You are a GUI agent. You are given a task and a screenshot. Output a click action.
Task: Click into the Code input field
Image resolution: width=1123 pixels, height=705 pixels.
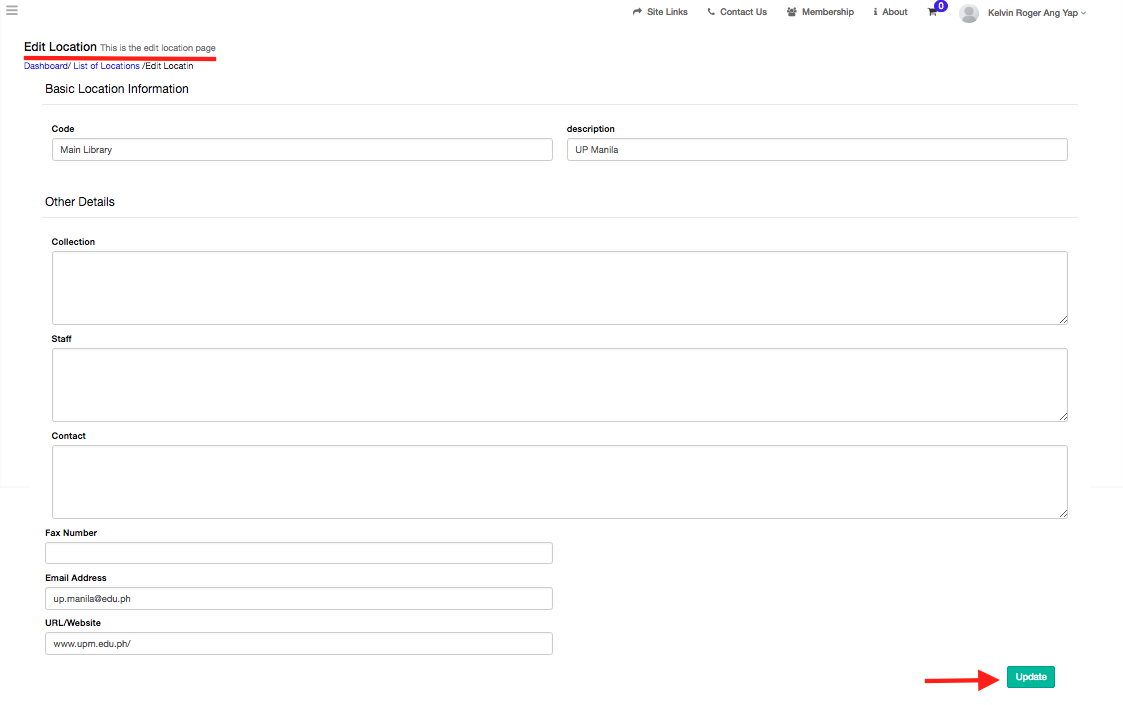click(x=301, y=150)
